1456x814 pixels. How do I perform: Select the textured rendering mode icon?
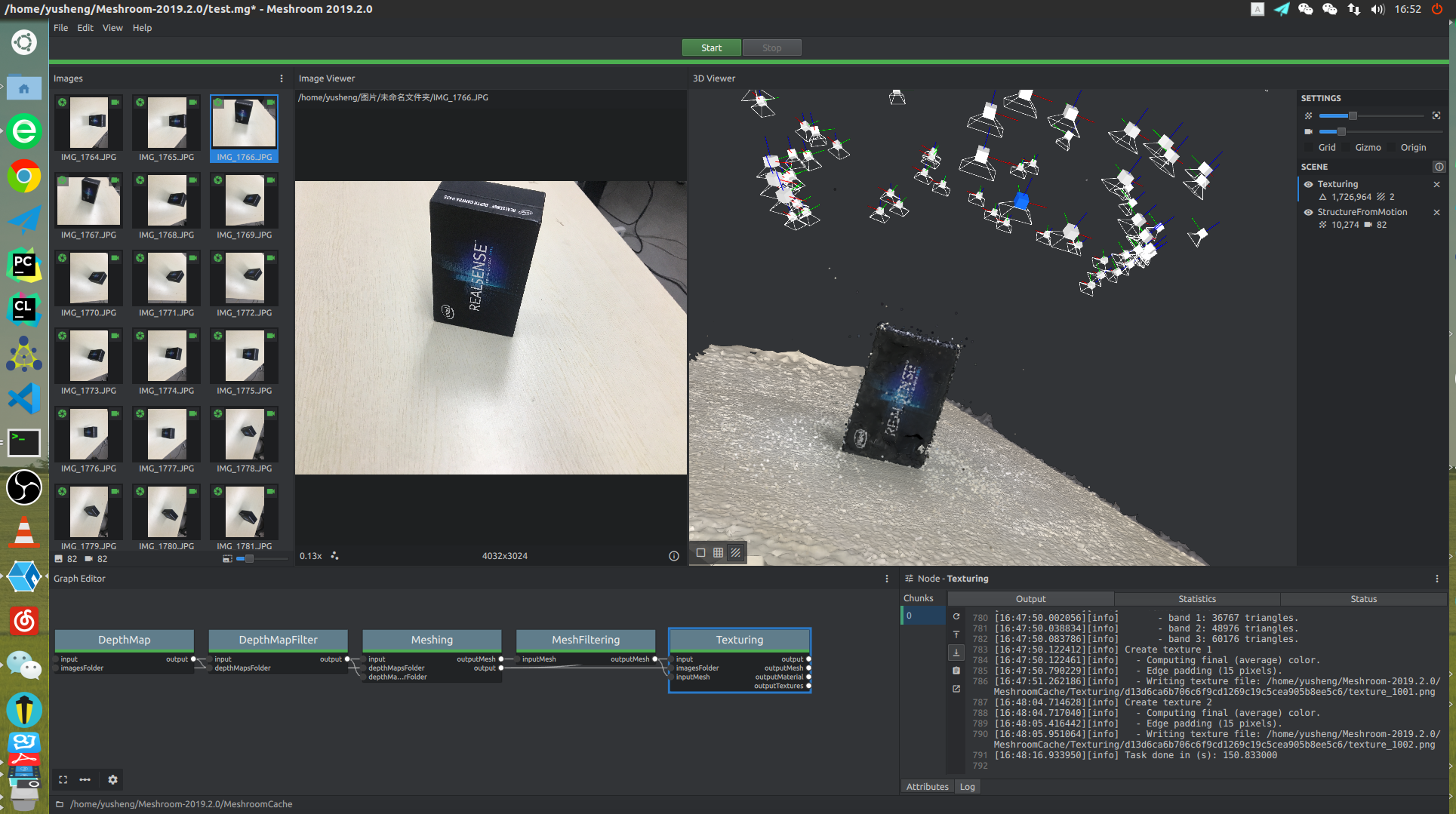(x=734, y=552)
